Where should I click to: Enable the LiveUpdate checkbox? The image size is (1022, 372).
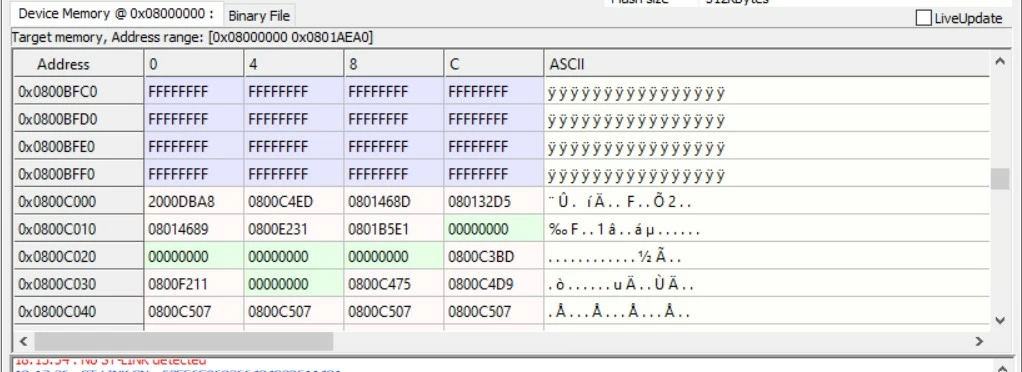point(923,18)
